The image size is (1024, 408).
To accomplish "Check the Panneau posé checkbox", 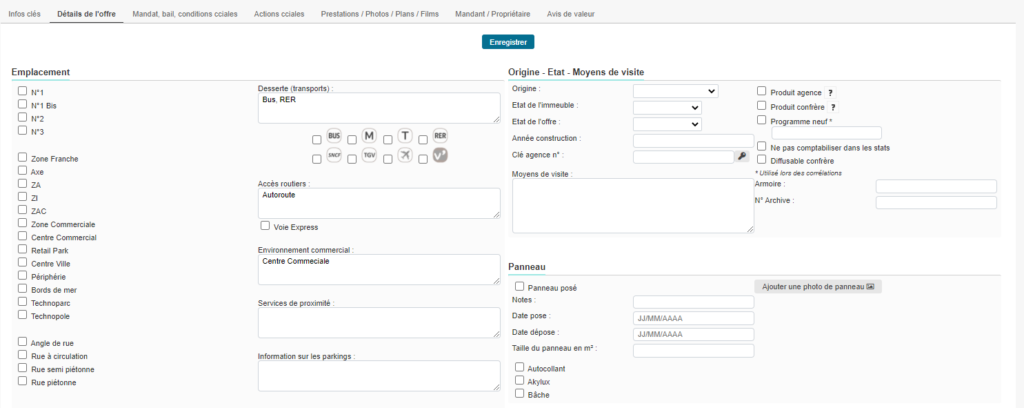I will click(x=519, y=287).
